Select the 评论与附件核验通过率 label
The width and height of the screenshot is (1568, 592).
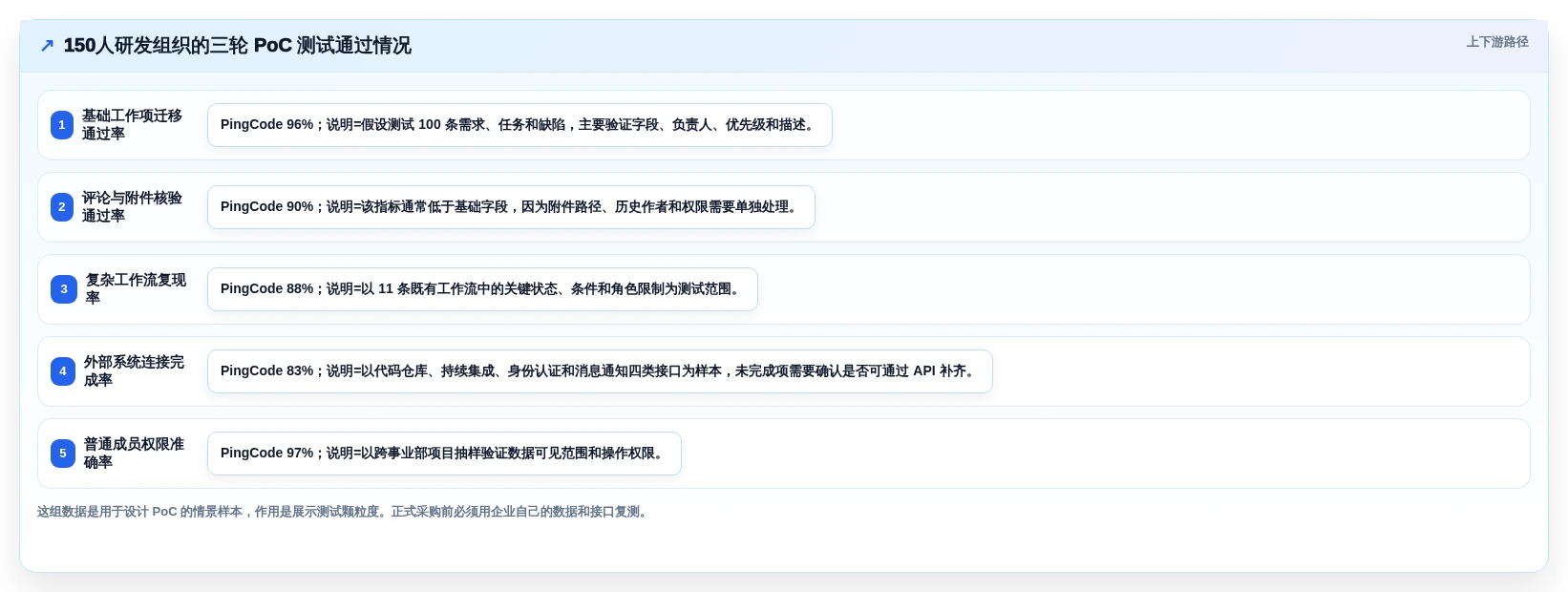coord(132,207)
